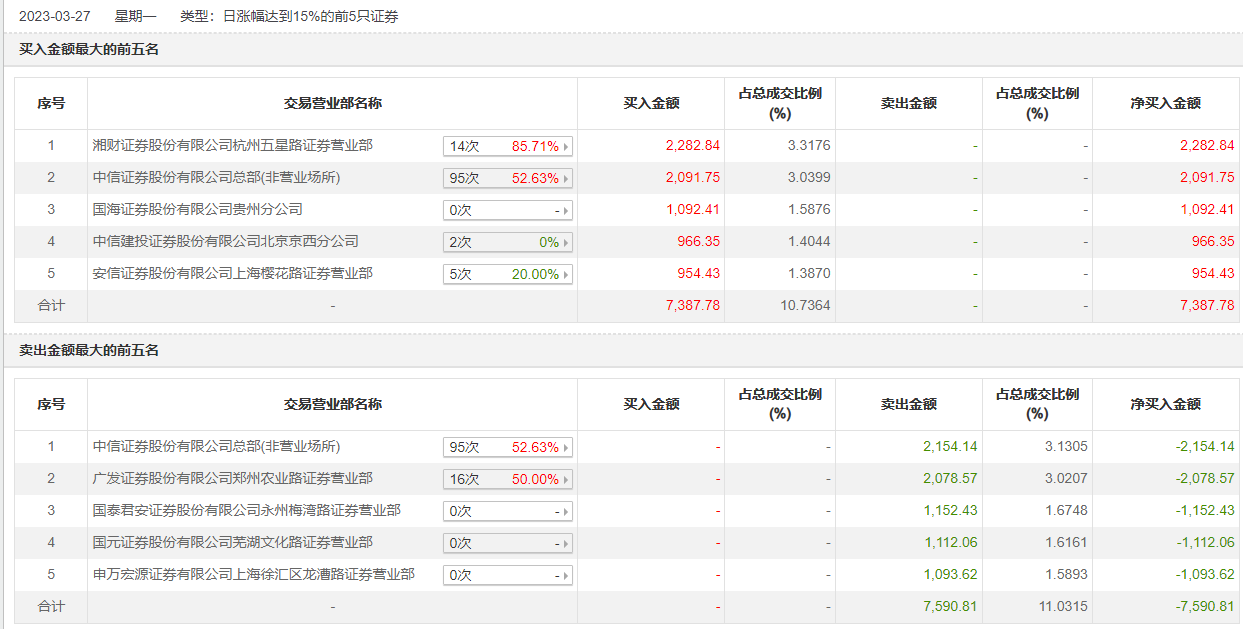Select the 星期一 weekday text
This screenshot has height=629, width=1243.
tap(136, 17)
